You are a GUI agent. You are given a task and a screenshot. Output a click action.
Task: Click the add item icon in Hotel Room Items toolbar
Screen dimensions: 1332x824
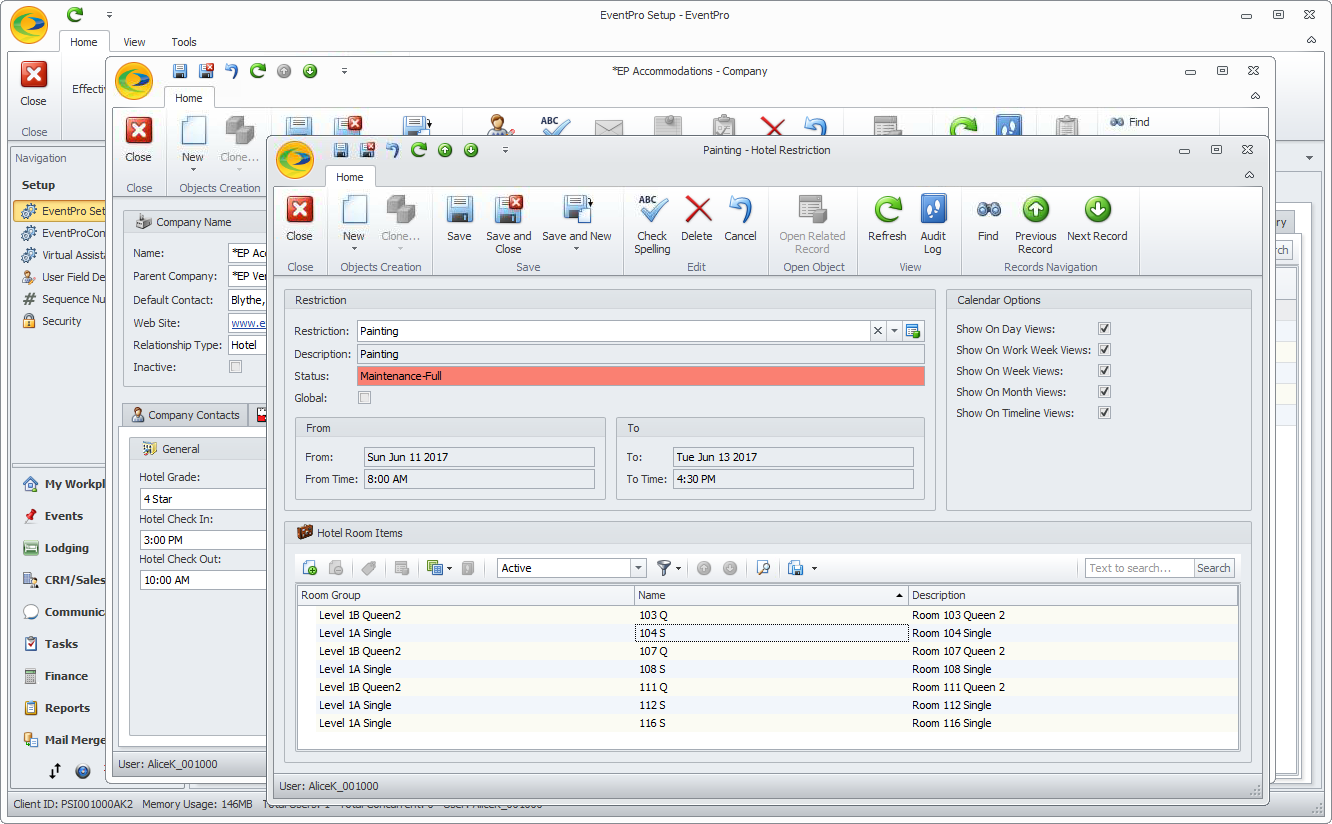310,568
